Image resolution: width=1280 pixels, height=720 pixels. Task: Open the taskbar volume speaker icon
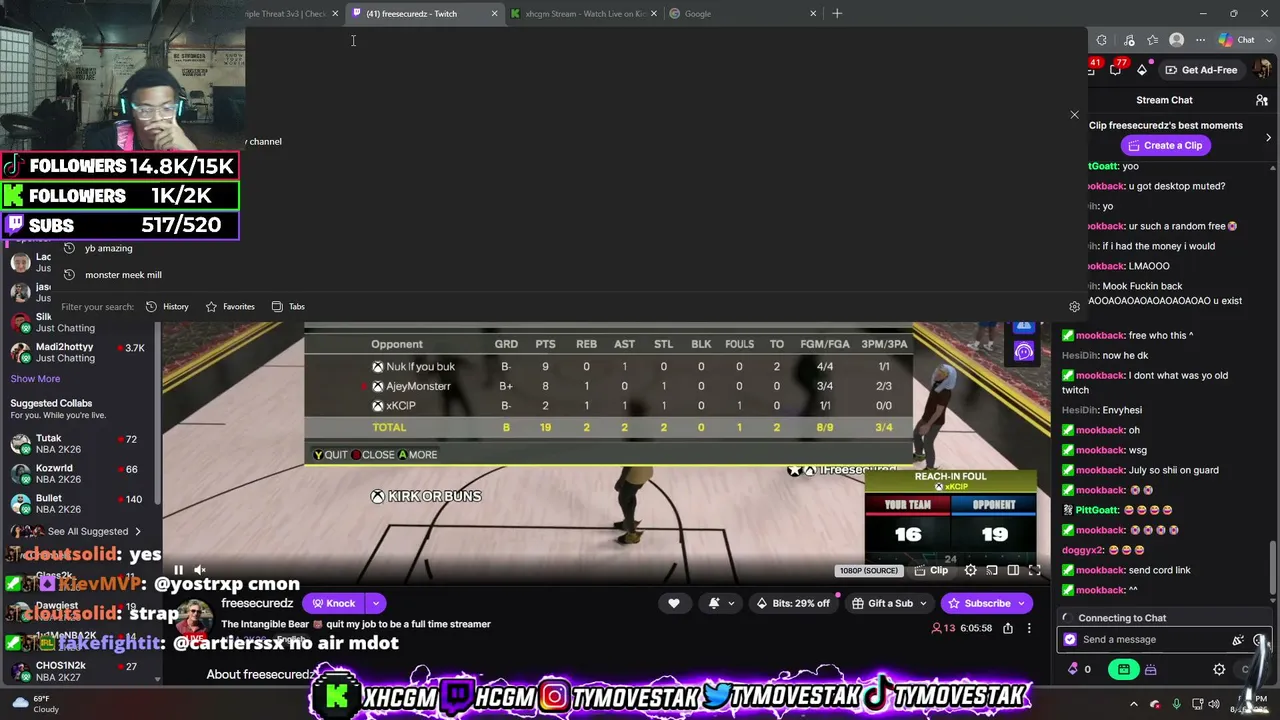[1213, 703]
